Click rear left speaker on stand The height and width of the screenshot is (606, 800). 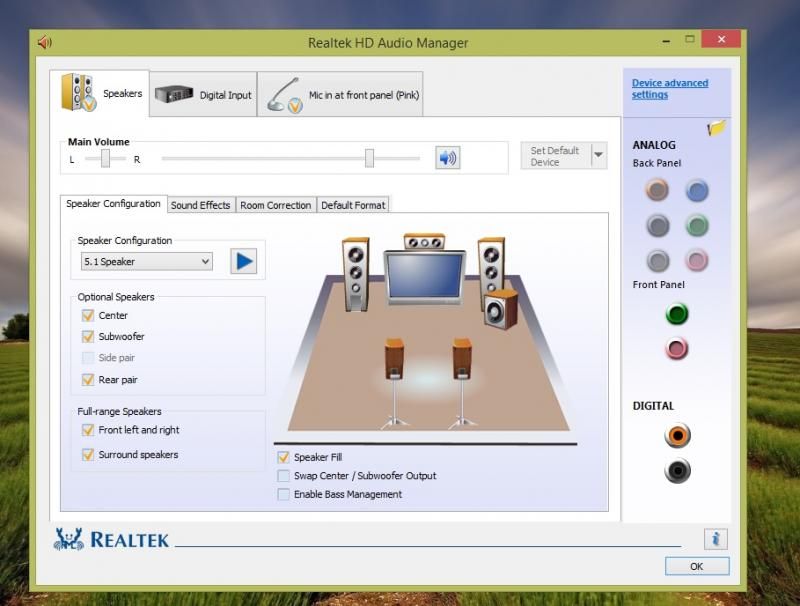[x=394, y=383]
